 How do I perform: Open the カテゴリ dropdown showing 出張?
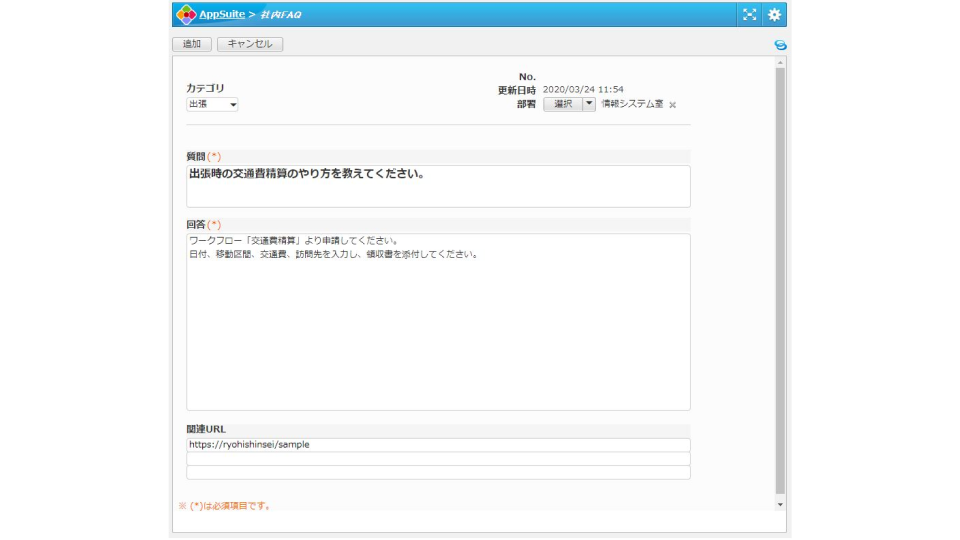point(212,104)
